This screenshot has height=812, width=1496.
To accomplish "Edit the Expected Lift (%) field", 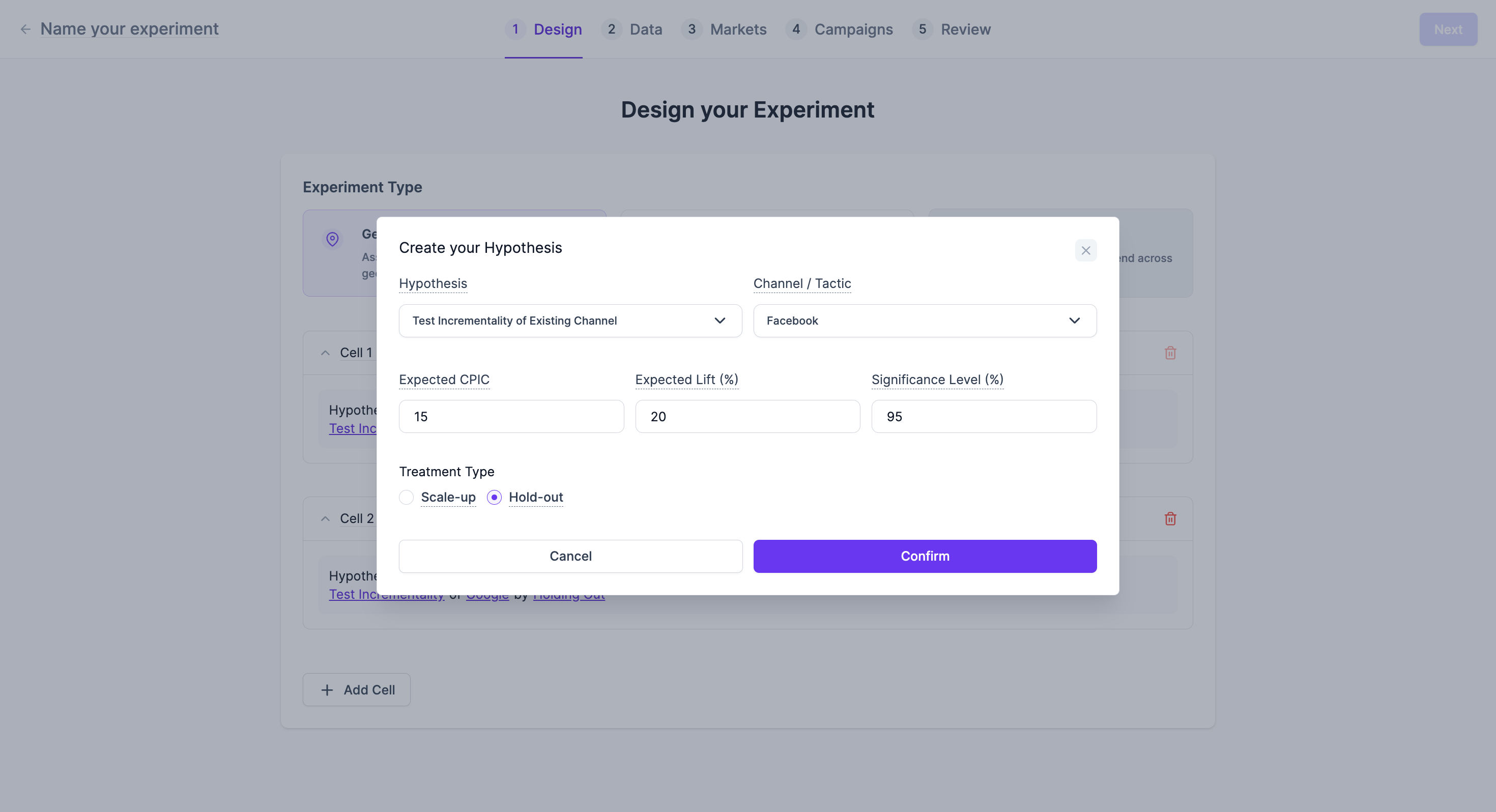I will [x=747, y=417].
